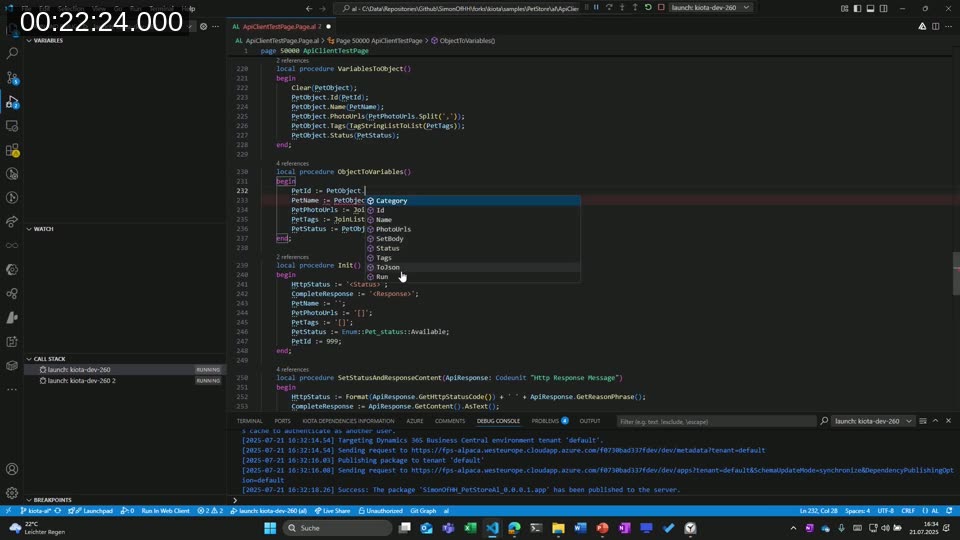
Task: Open the Remote Explorer view
Action: click(x=12, y=126)
